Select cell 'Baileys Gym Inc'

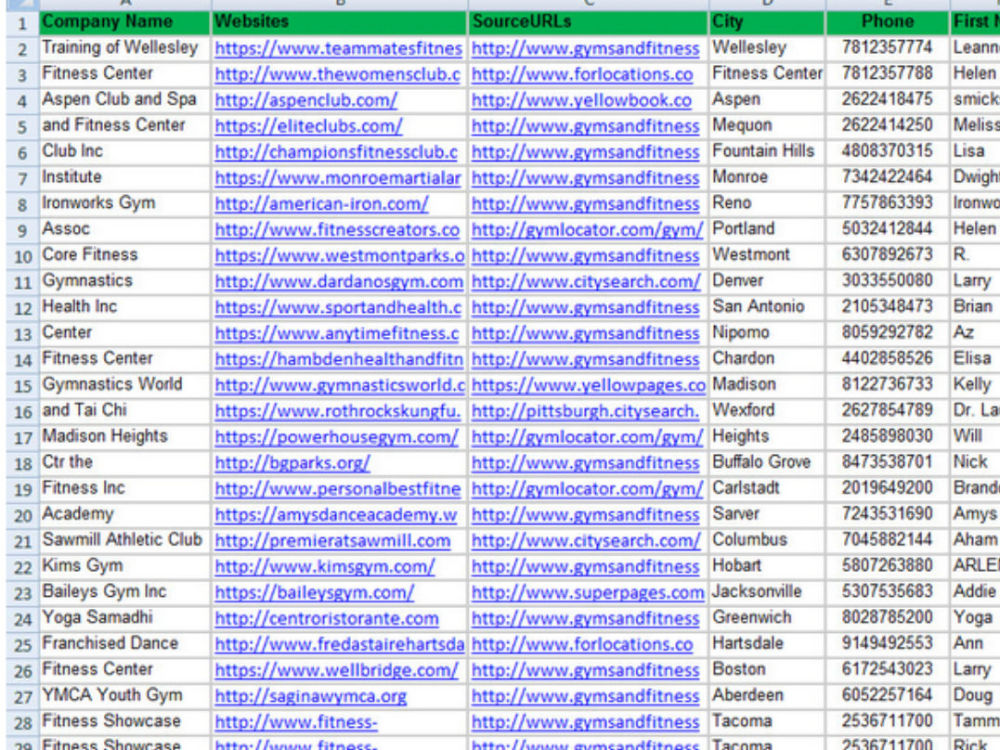click(x=125, y=592)
